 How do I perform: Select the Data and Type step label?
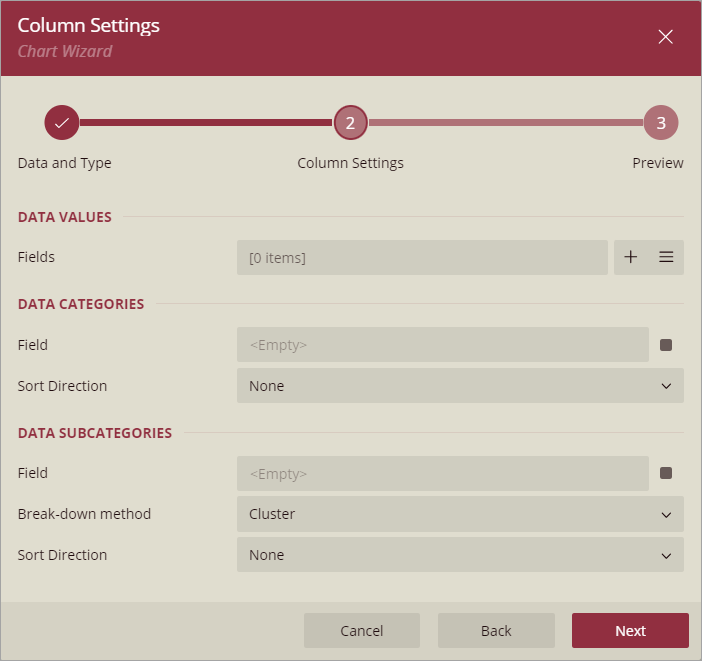64,163
